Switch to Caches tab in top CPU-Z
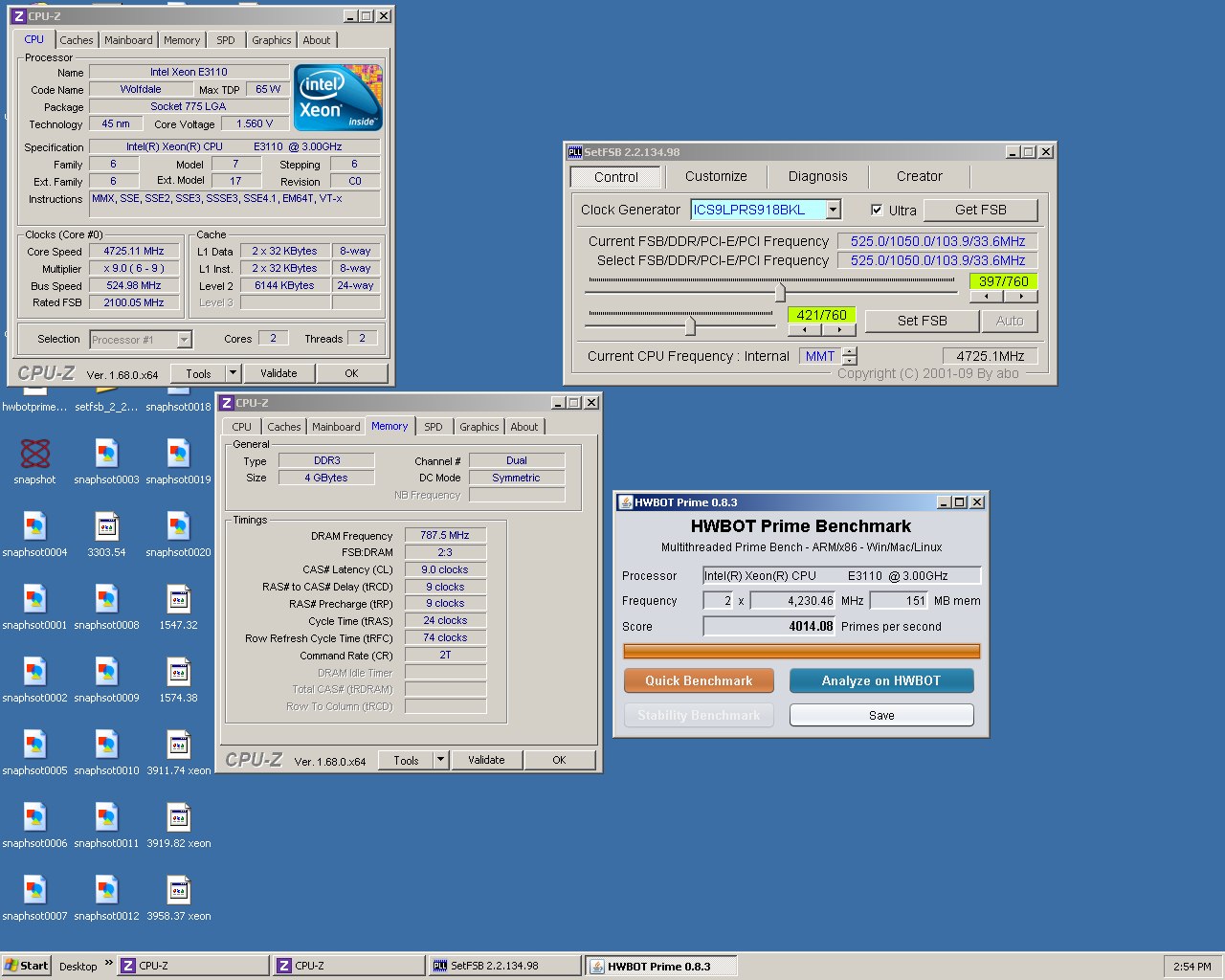This screenshot has width=1225, height=980. point(77,40)
